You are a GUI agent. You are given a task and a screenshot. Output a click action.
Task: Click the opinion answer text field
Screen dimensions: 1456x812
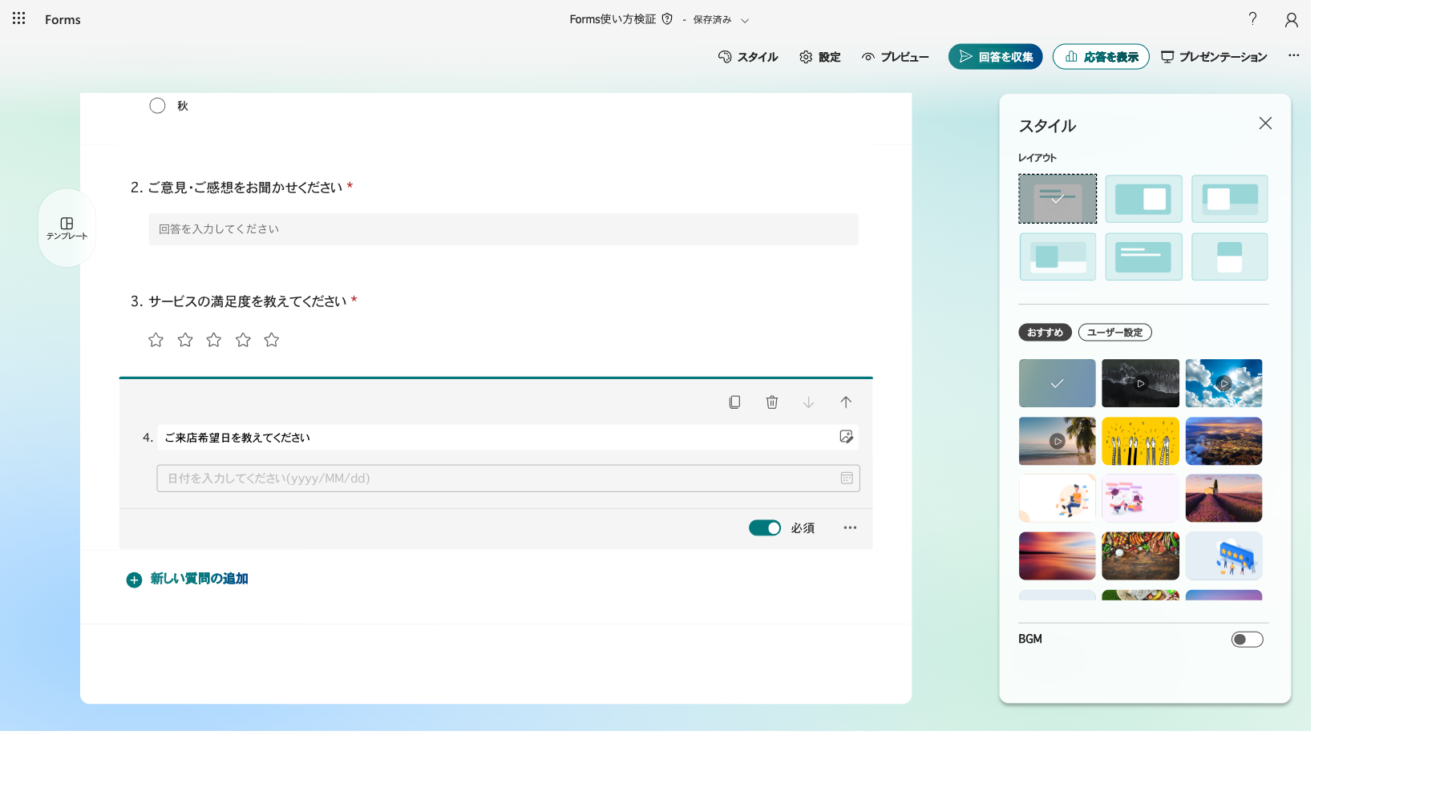(503, 229)
